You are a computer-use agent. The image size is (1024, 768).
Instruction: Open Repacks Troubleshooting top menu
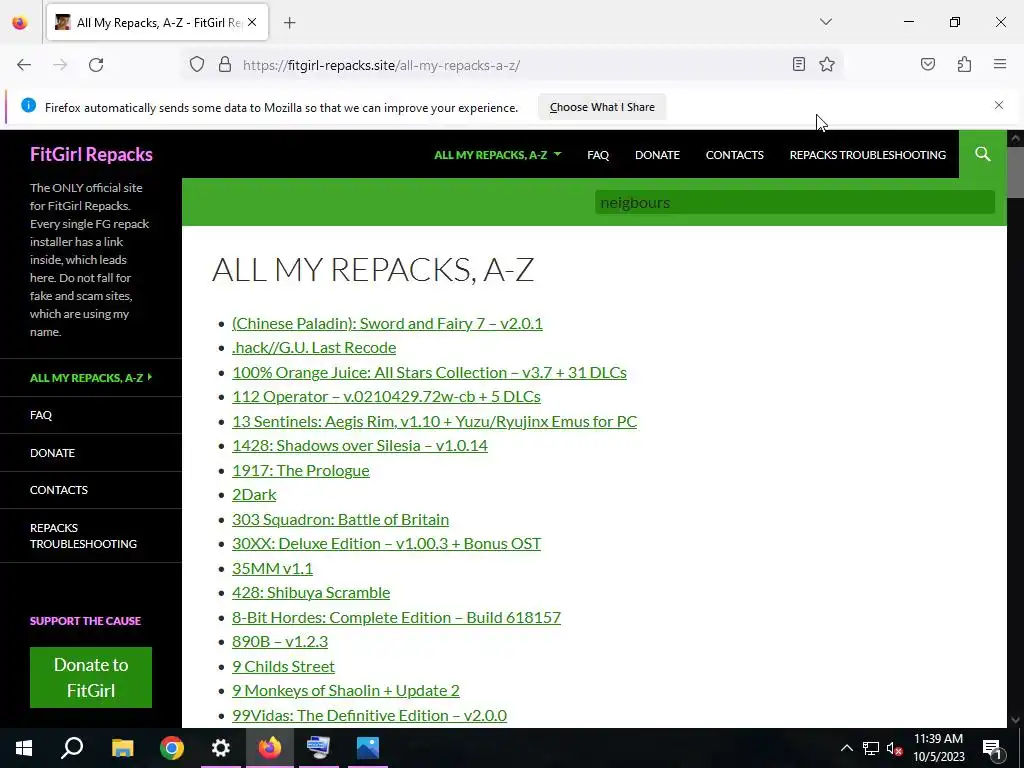point(867,155)
